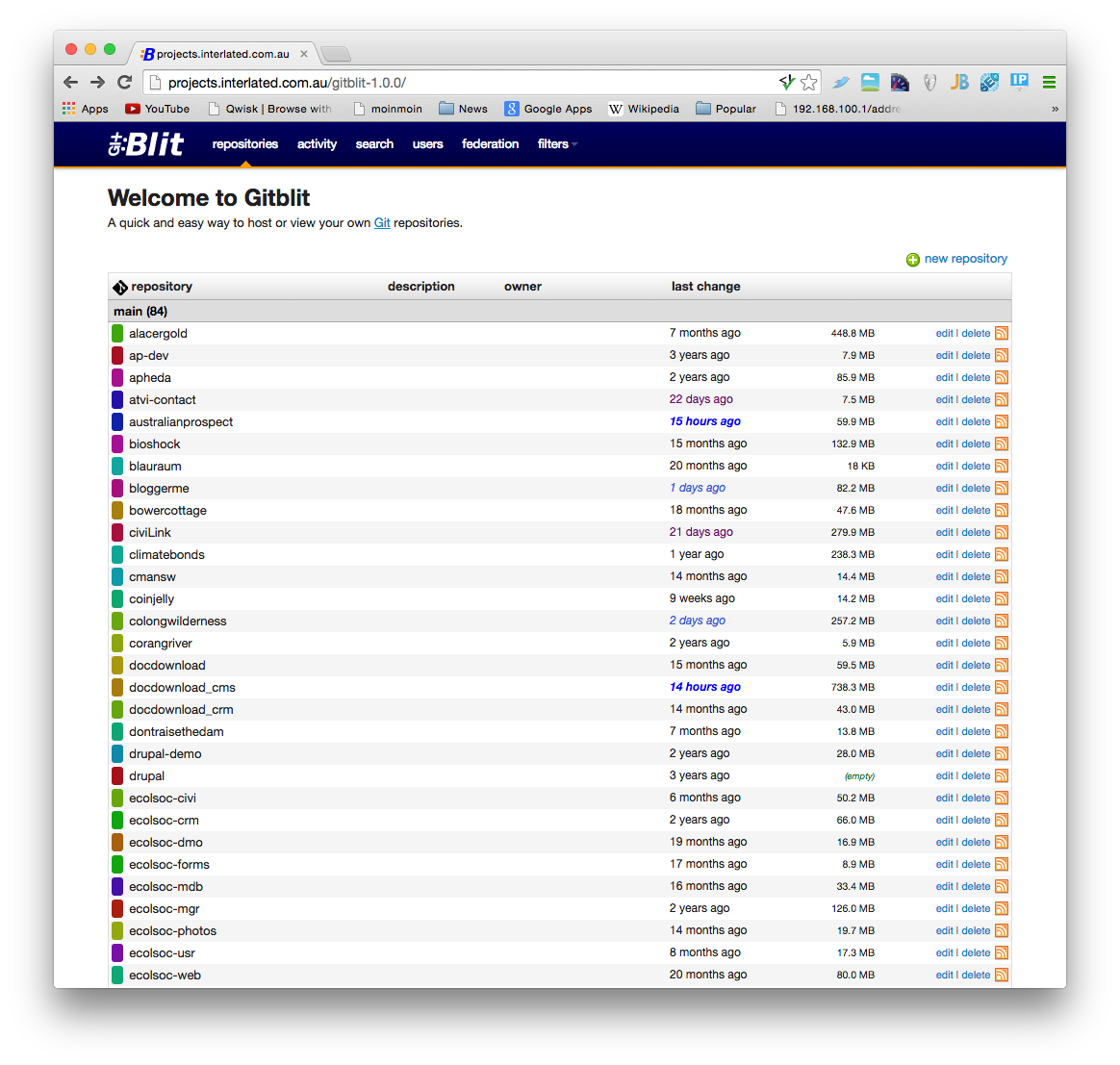Click the green plus new repository icon
The width and height of the screenshot is (1120, 1065).
912,260
